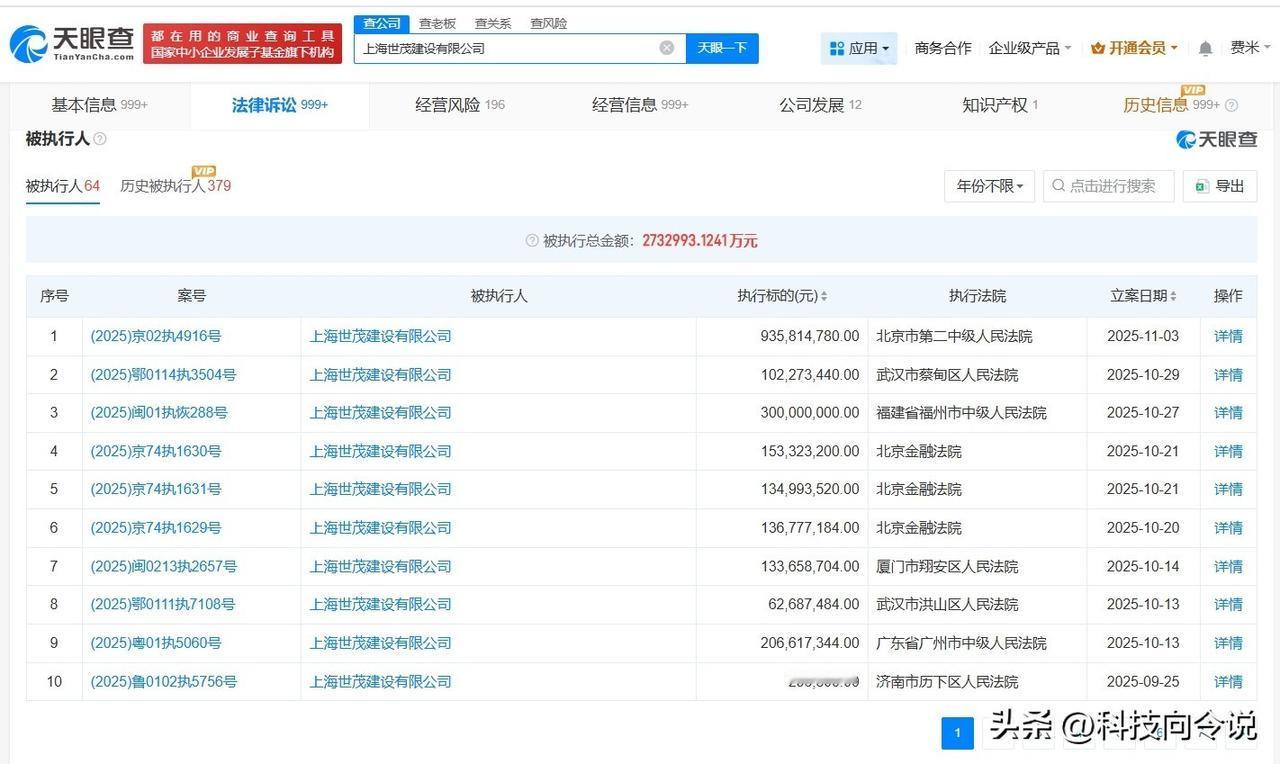Click page 1 in the pagination bar
The image size is (1280, 764).
[957, 732]
